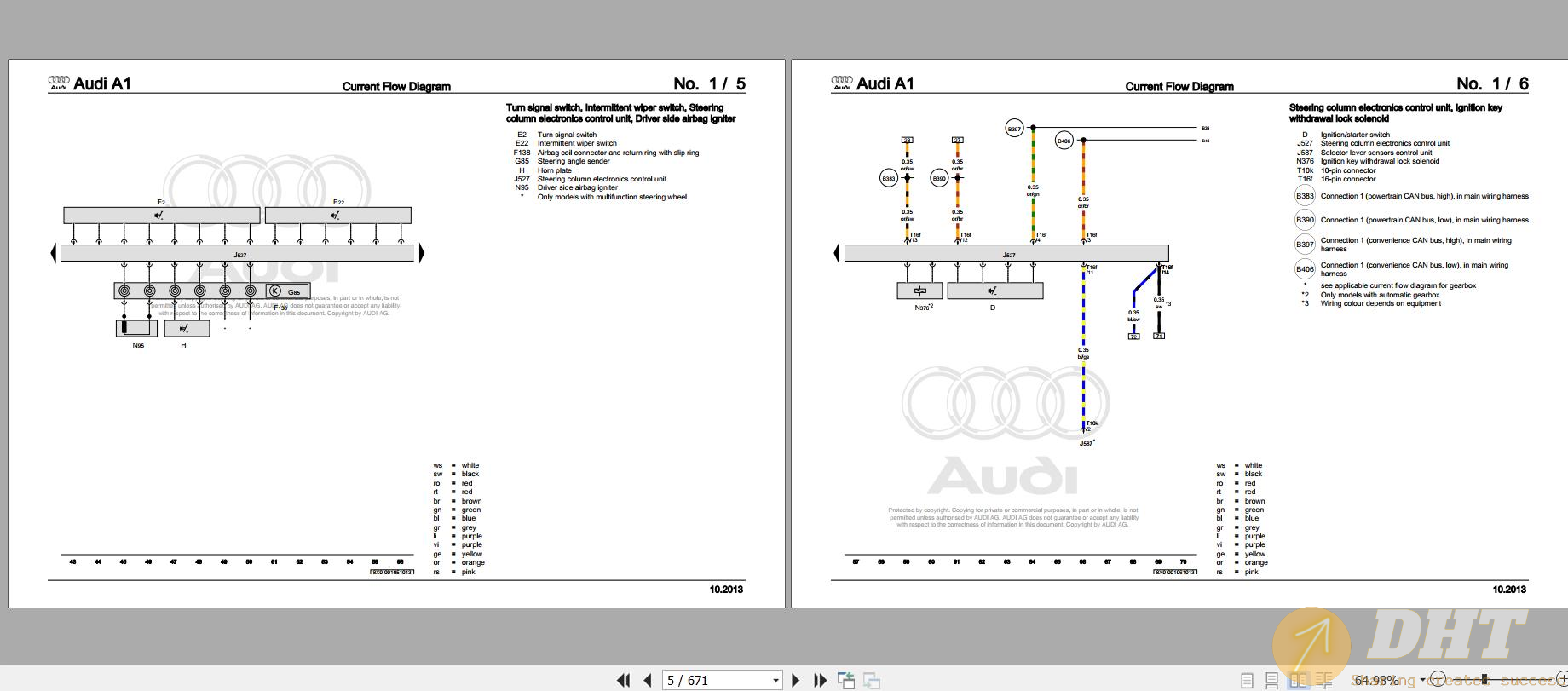Switch to continuous facing view
The image size is (1568, 691).
pos(1323,681)
